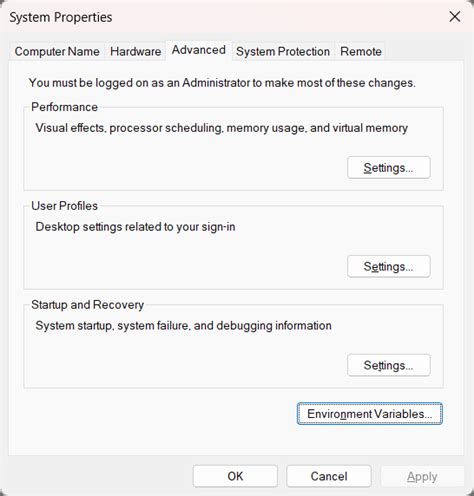Confirm the dialog with OK
The image size is (474, 496).
coord(235,476)
